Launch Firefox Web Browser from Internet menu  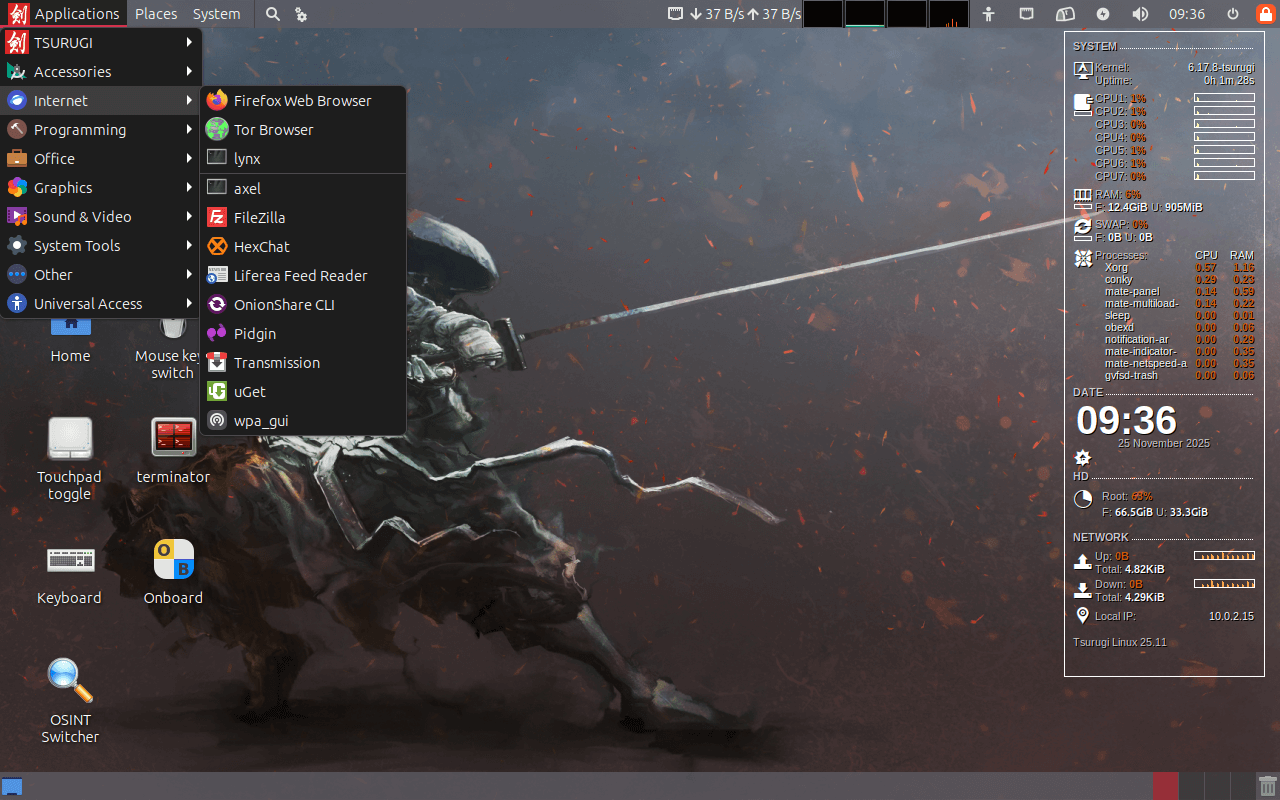(302, 101)
